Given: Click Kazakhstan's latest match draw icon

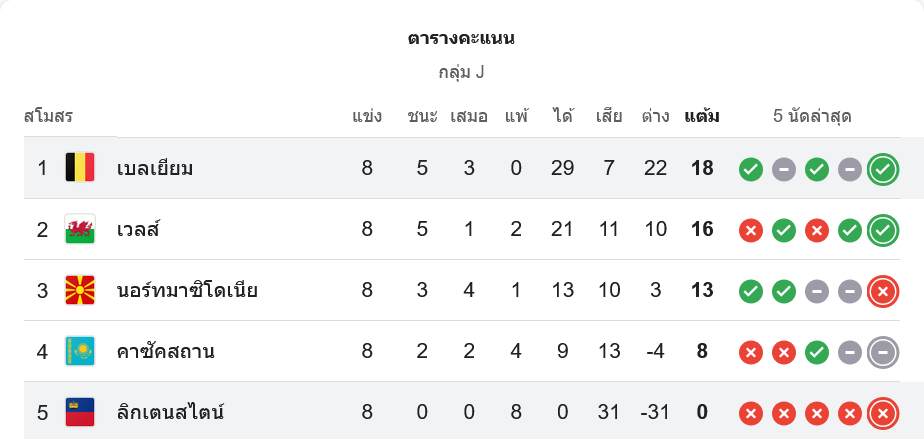Looking at the screenshot, I should [882, 352].
